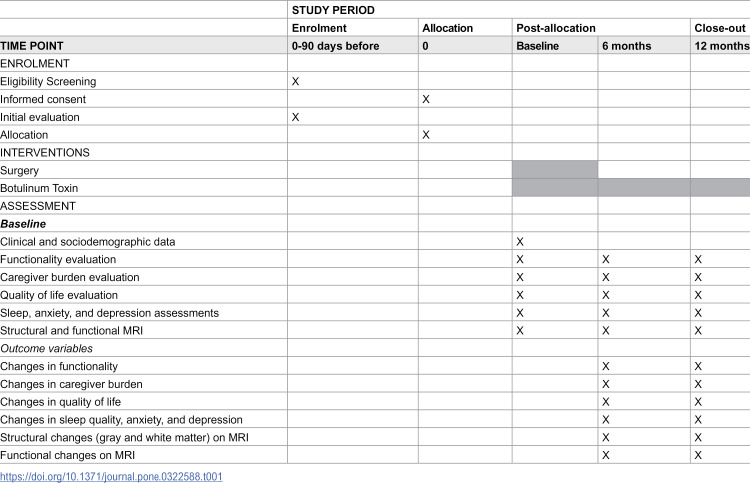750x483 pixels.
Task: Click the Functional changes on MRI label
Action: point(67,455)
